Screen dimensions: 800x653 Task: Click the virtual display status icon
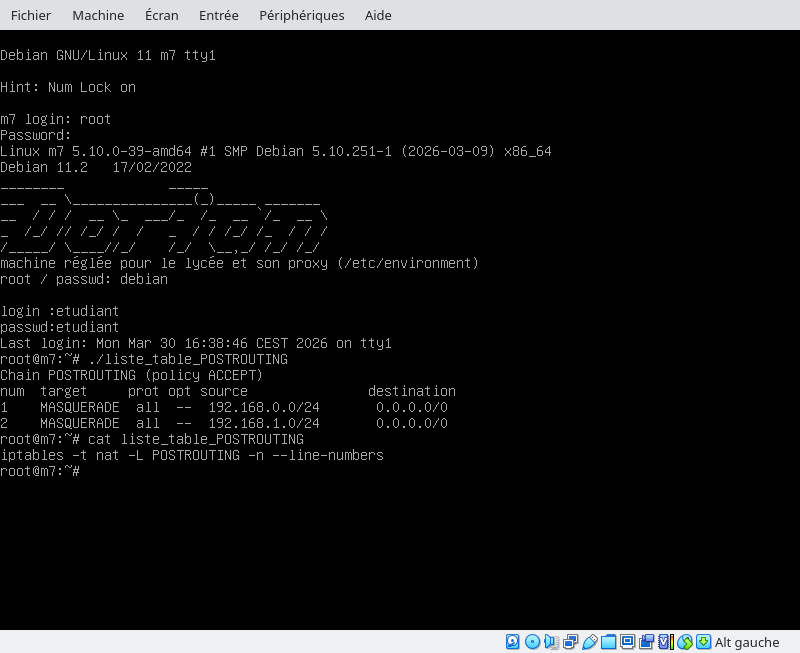pyautogui.click(x=627, y=642)
